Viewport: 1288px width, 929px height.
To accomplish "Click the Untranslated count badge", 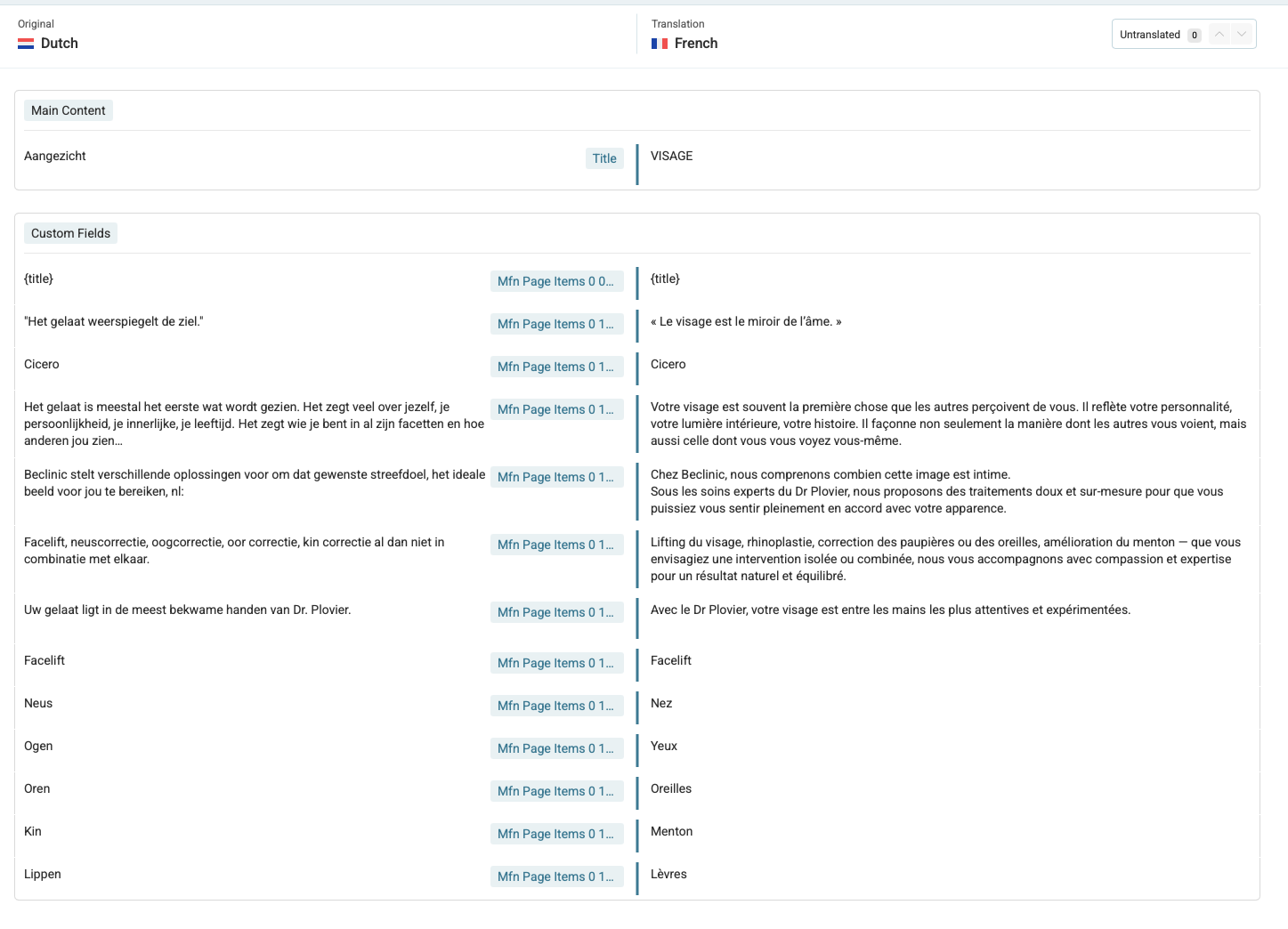I will pos(1195,36).
